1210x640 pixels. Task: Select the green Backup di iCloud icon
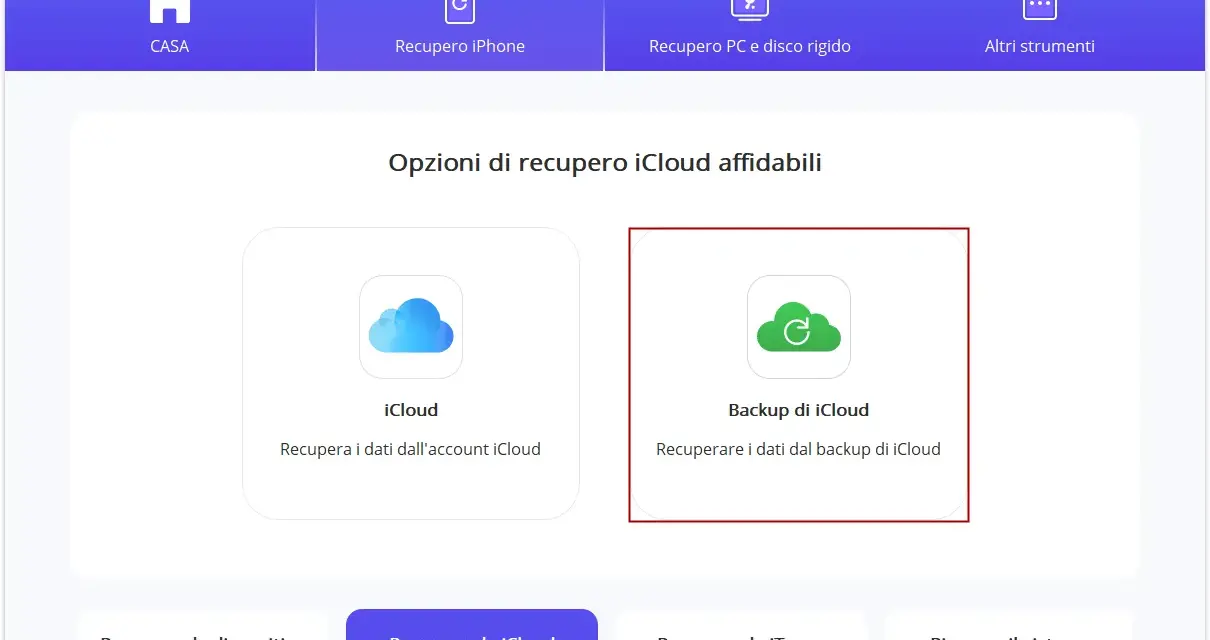click(799, 327)
